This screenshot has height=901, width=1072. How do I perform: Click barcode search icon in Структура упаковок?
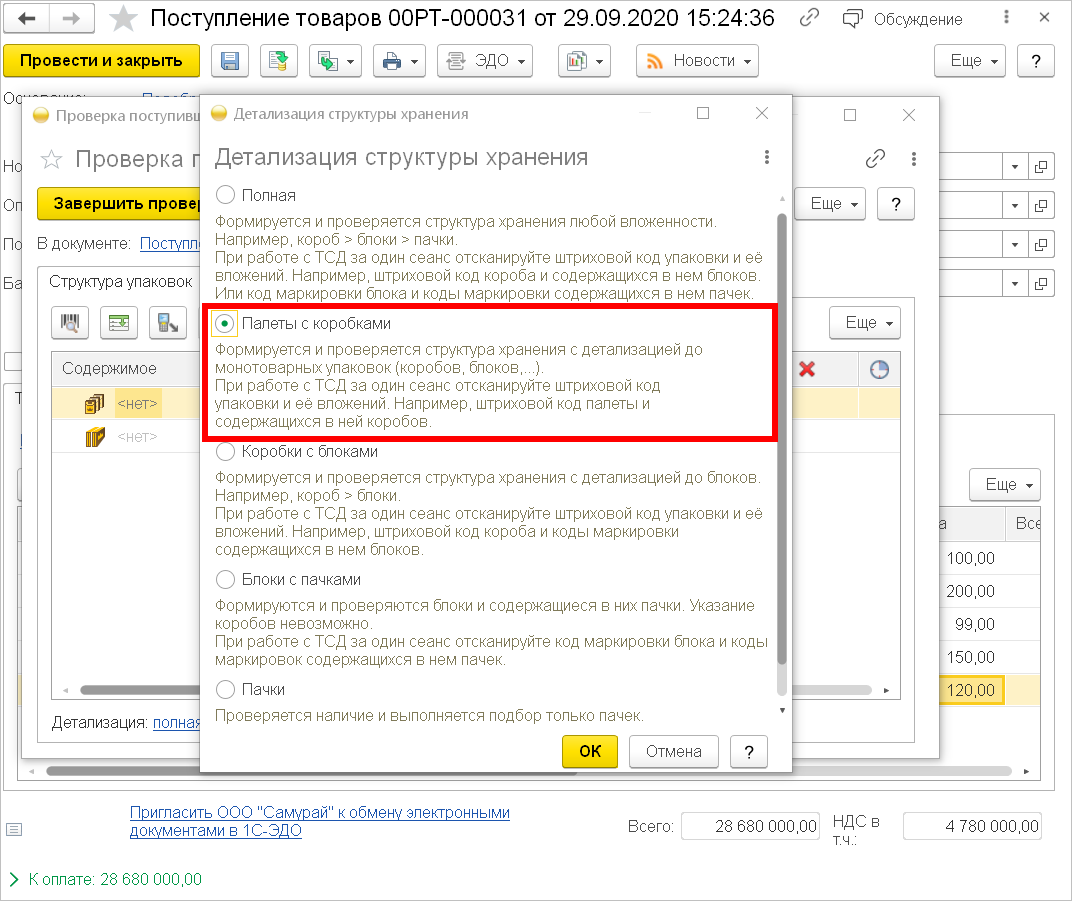tap(70, 323)
